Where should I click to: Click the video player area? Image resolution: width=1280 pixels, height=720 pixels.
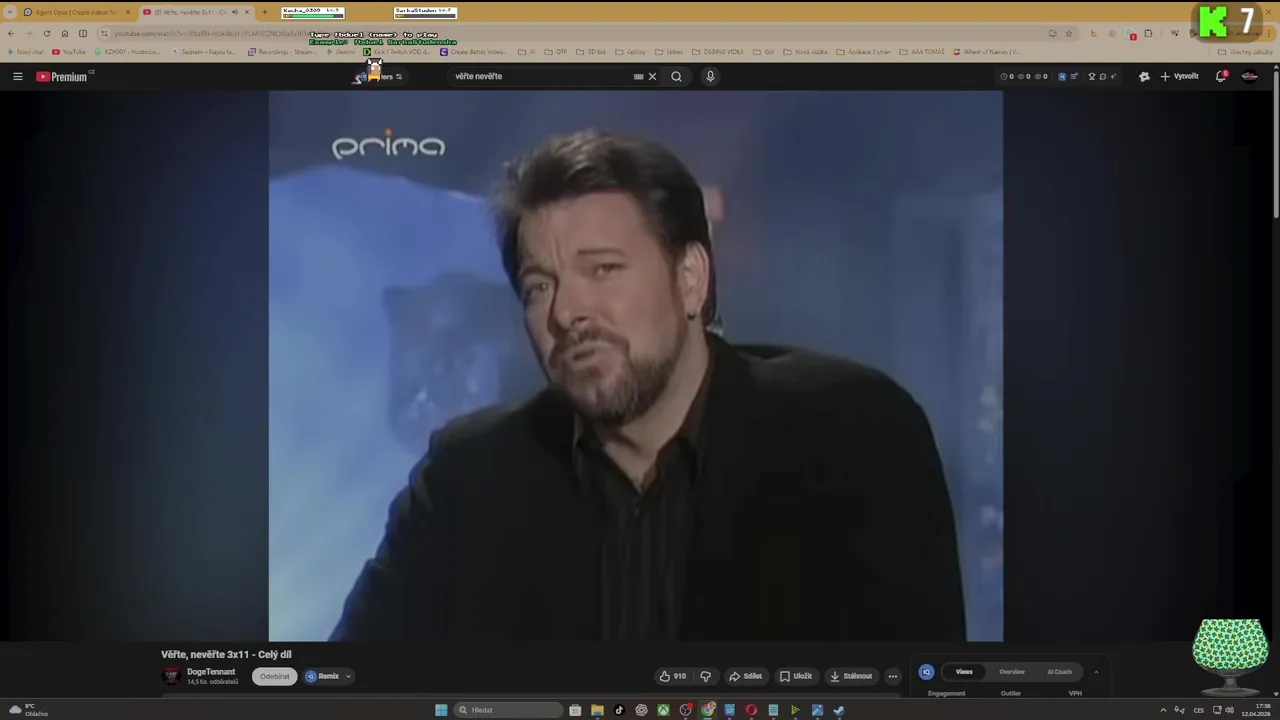(x=635, y=366)
